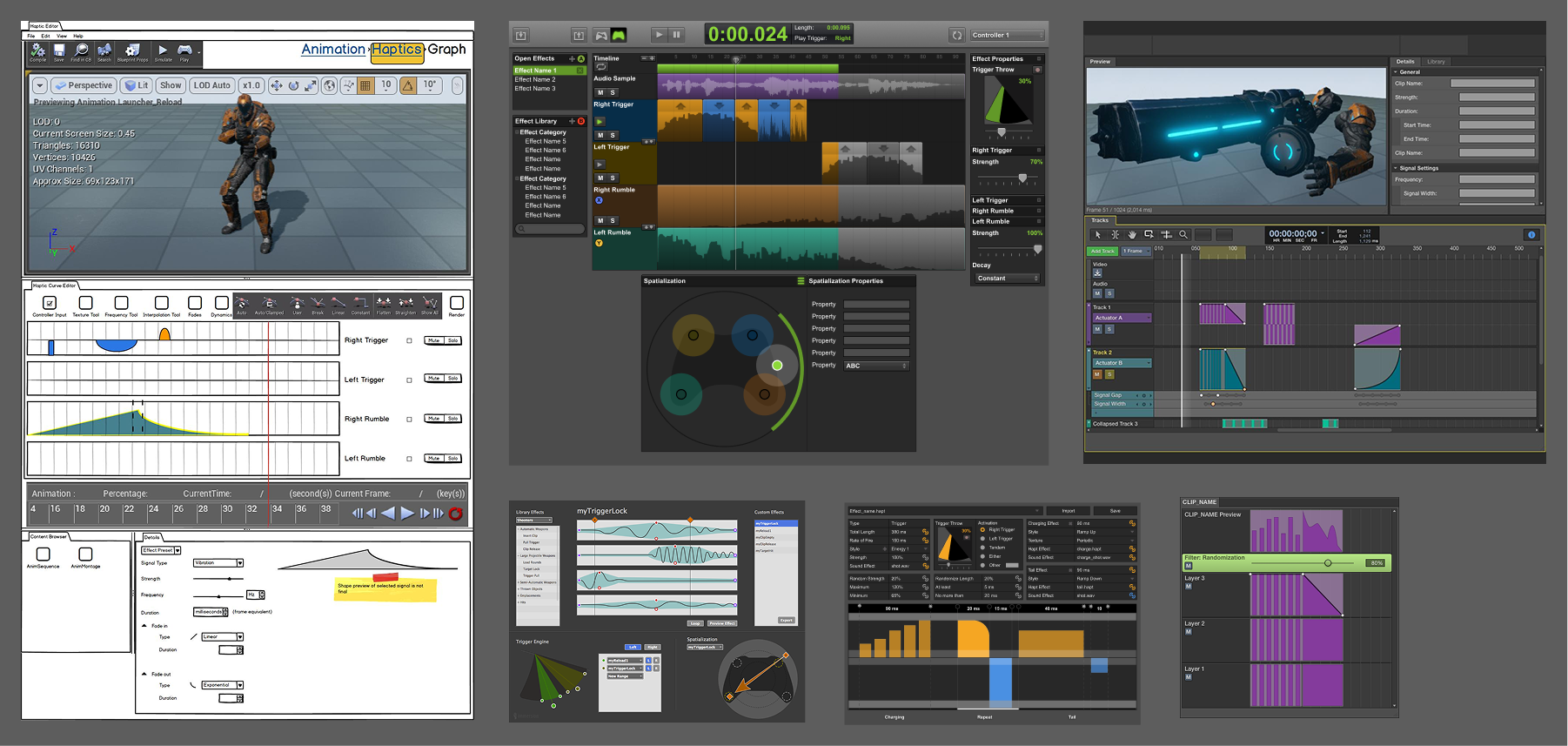Switch to the Animation mode tab

(x=333, y=50)
